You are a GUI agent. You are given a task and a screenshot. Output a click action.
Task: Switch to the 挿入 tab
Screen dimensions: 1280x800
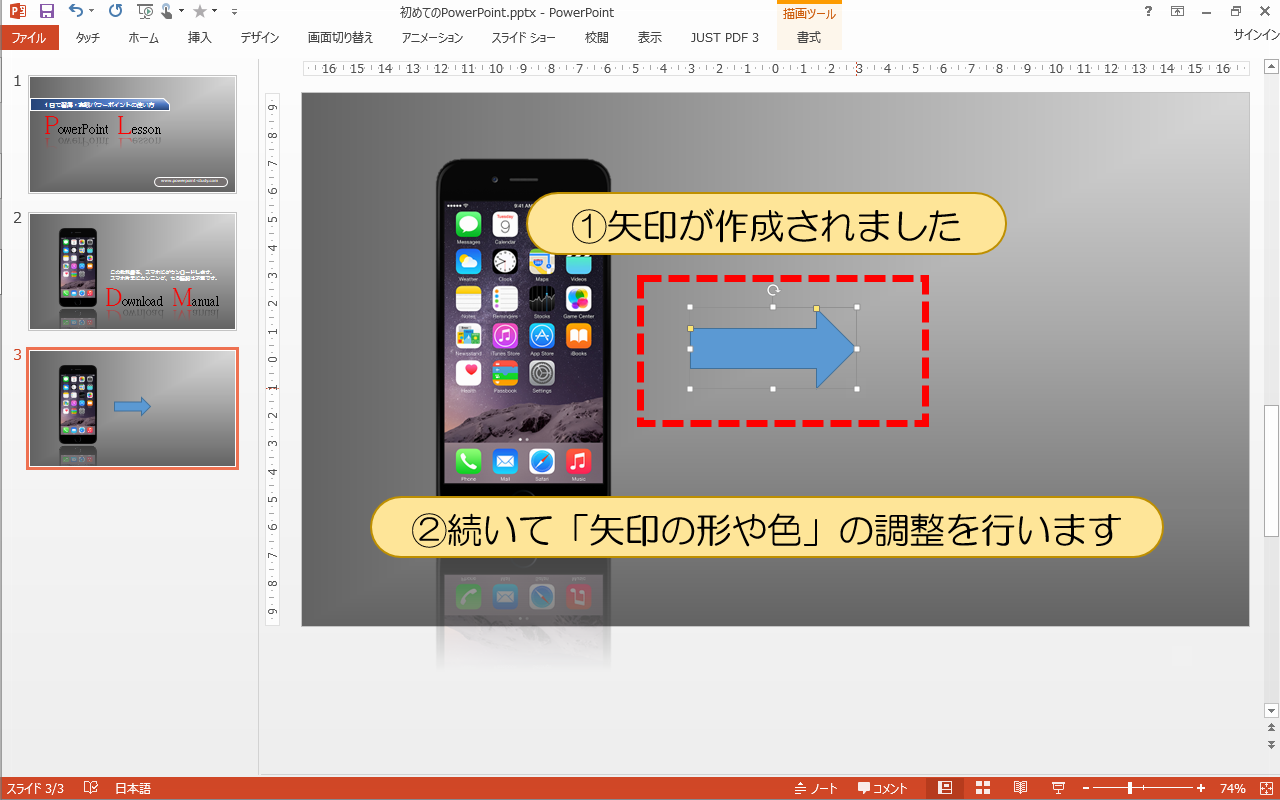pos(200,38)
